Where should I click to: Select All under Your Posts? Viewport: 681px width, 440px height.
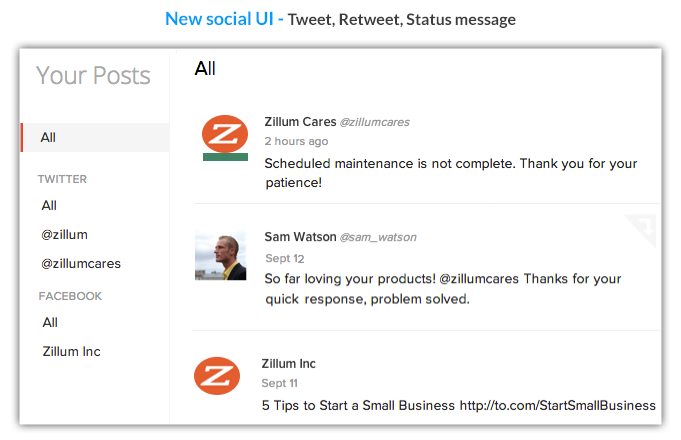point(95,138)
